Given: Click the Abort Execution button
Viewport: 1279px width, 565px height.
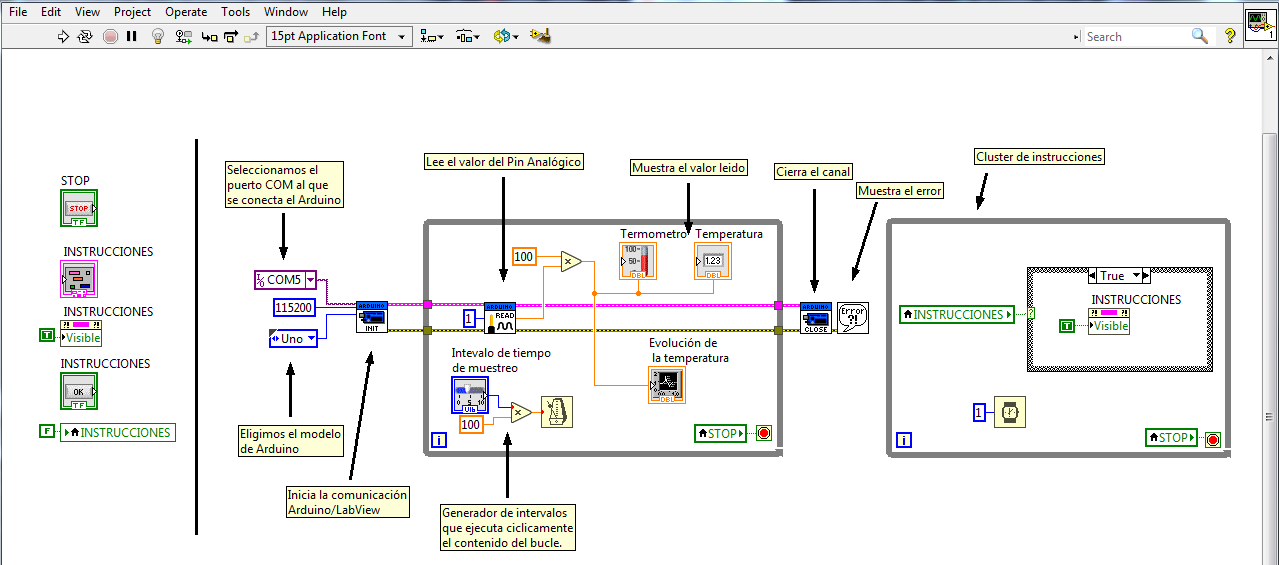Looking at the screenshot, I should (110, 36).
